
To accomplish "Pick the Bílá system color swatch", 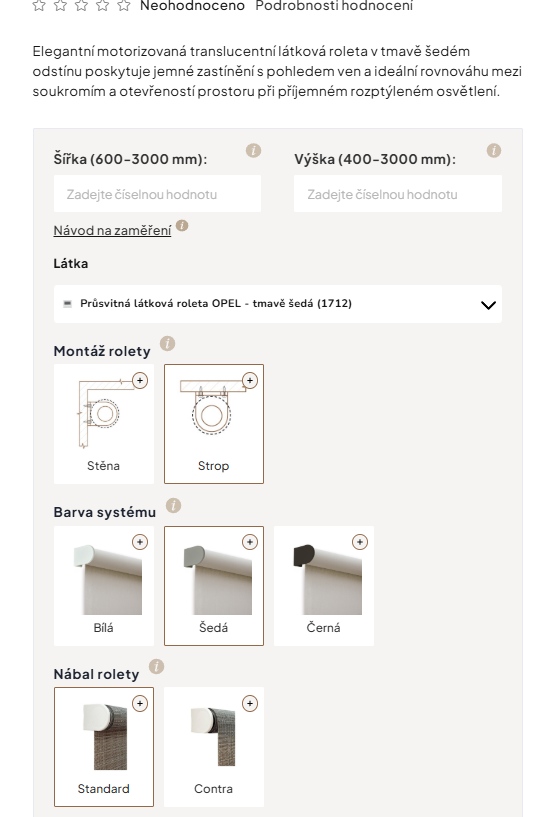I will 104,586.
